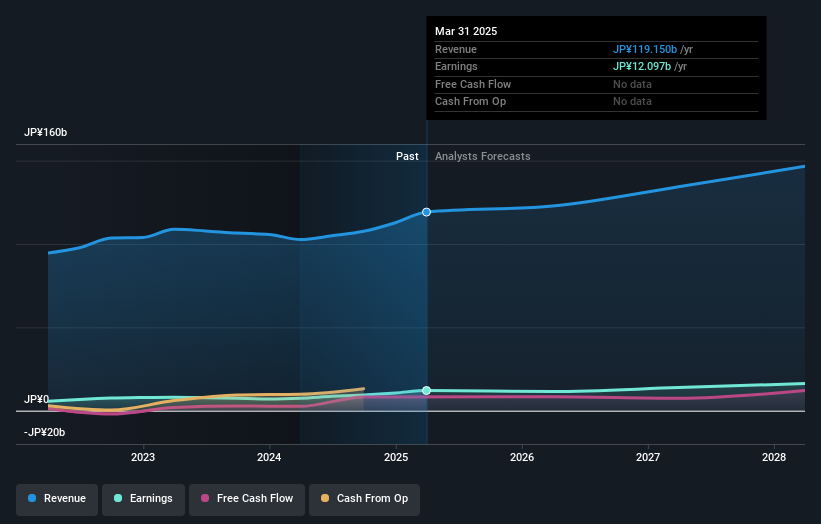This screenshot has width=821, height=524.
Task: Click the 2025 x-axis label
Action: [x=396, y=457]
